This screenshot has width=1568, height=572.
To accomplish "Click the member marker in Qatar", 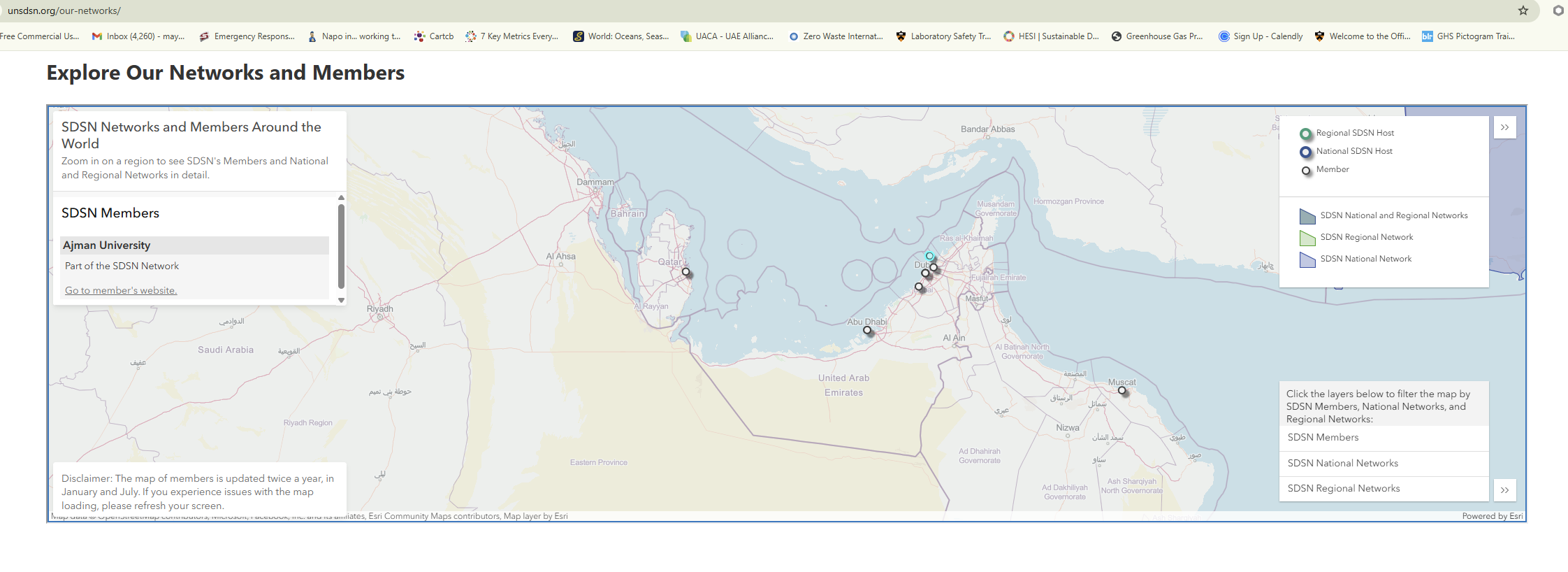I will [x=686, y=272].
